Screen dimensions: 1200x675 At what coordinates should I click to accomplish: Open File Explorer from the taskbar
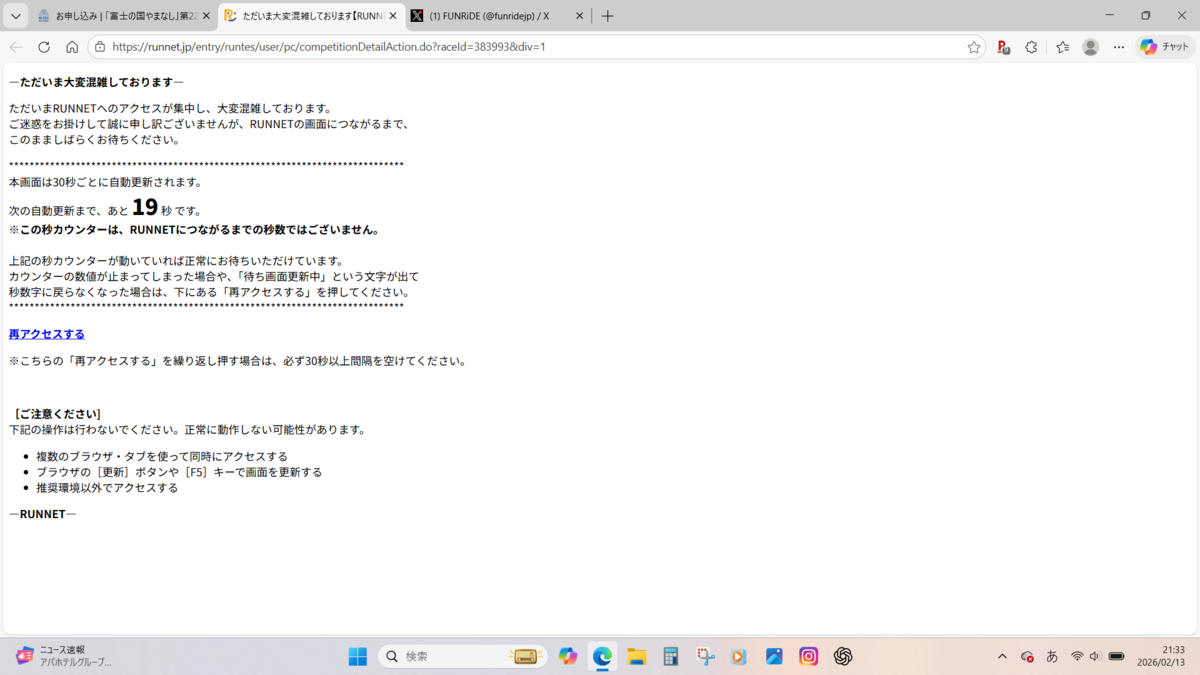click(x=637, y=656)
